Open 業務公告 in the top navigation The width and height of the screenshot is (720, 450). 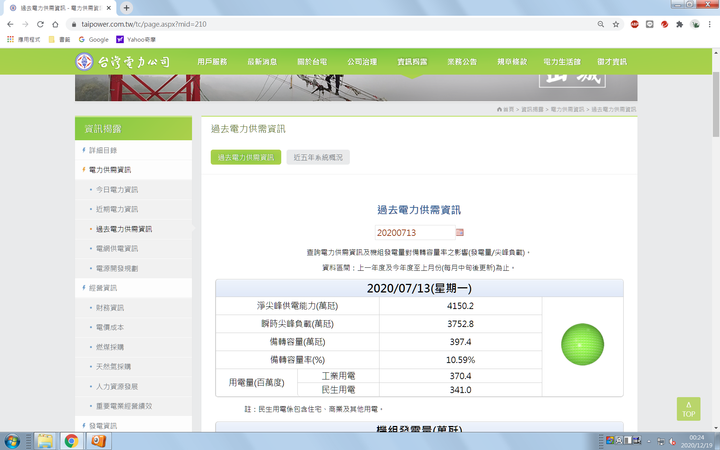[x=462, y=62]
